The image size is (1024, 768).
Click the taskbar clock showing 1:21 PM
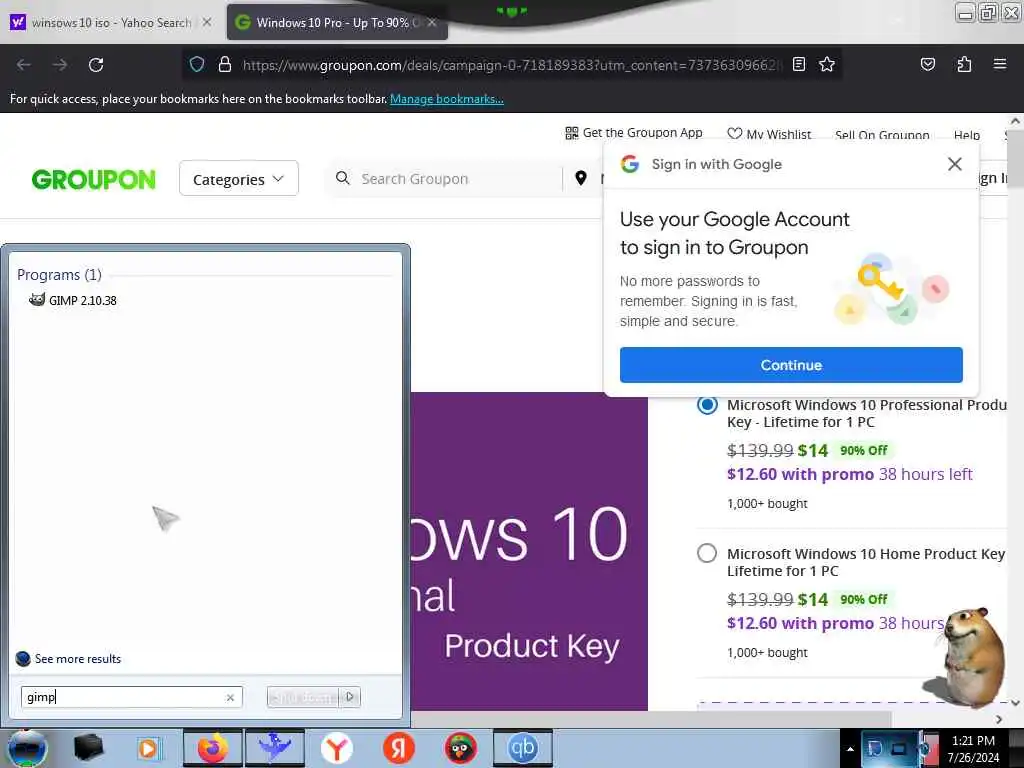click(x=973, y=748)
